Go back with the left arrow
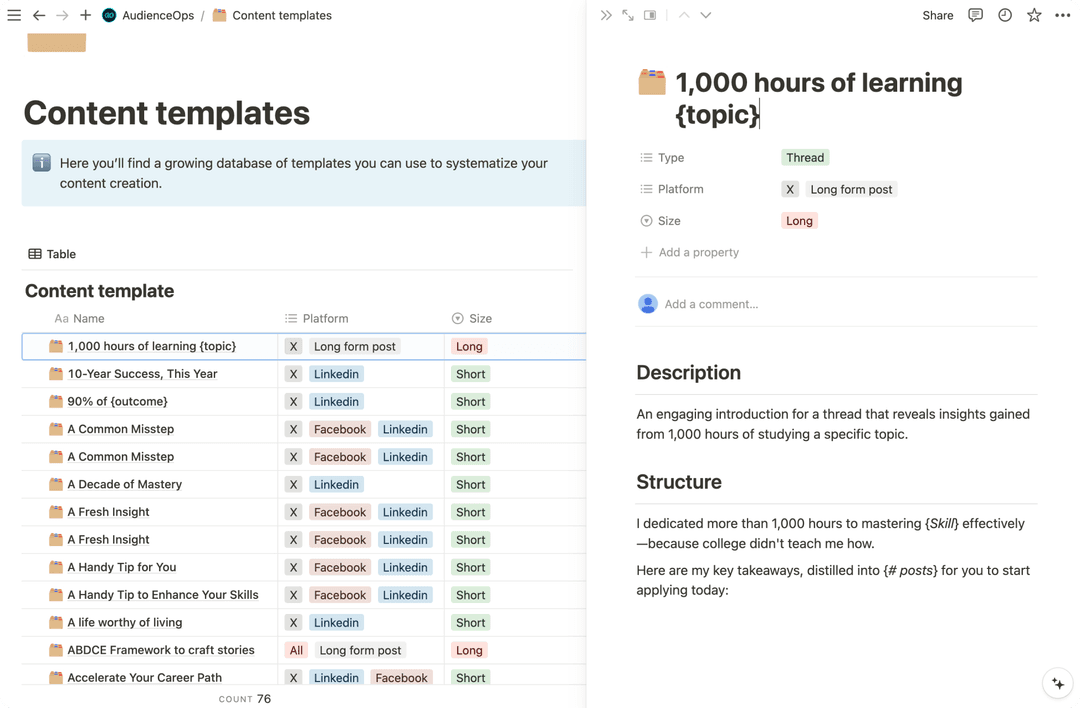Viewport: 1080px width, 708px height. tap(39, 16)
